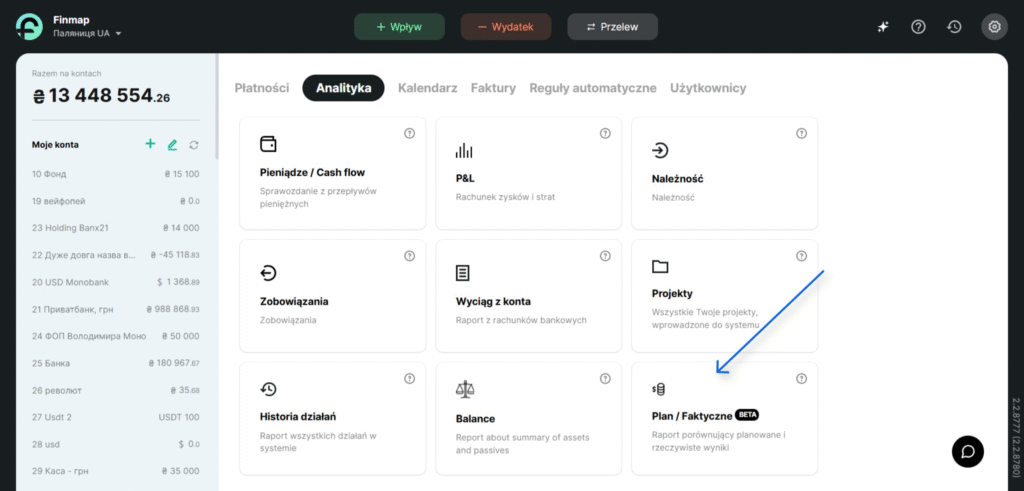Click the Przelew transfer button
The height and width of the screenshot is (491, 1024).
coord(613,27)
